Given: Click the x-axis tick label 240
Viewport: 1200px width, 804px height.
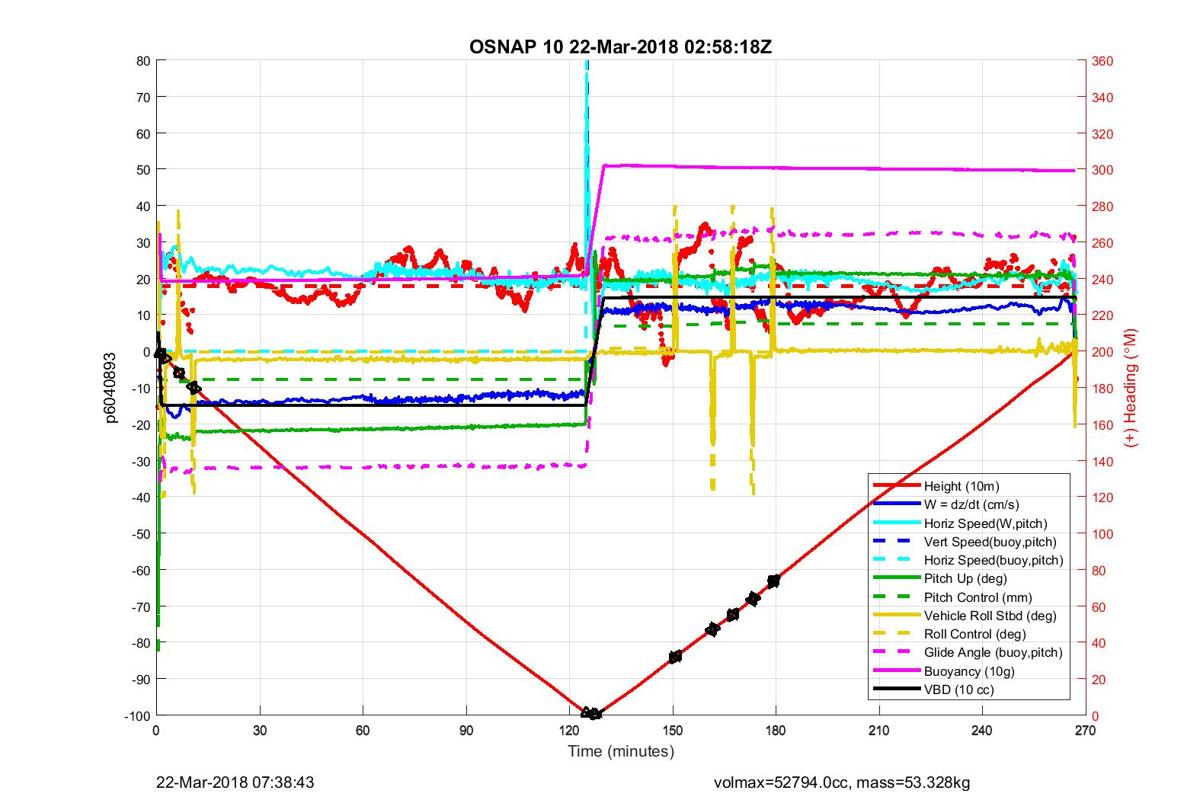Looking at the screenshot, I should (983, 731).
